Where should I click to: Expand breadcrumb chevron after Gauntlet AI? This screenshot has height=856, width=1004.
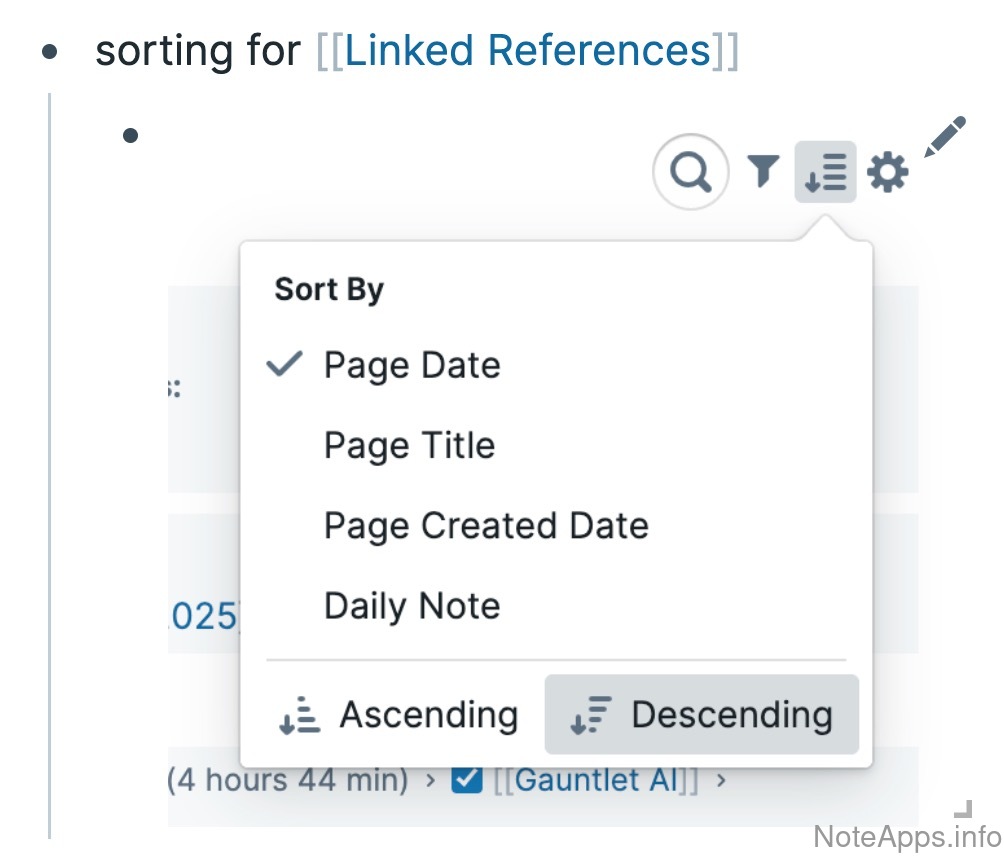pyautogui.click(x=720, y=780)
